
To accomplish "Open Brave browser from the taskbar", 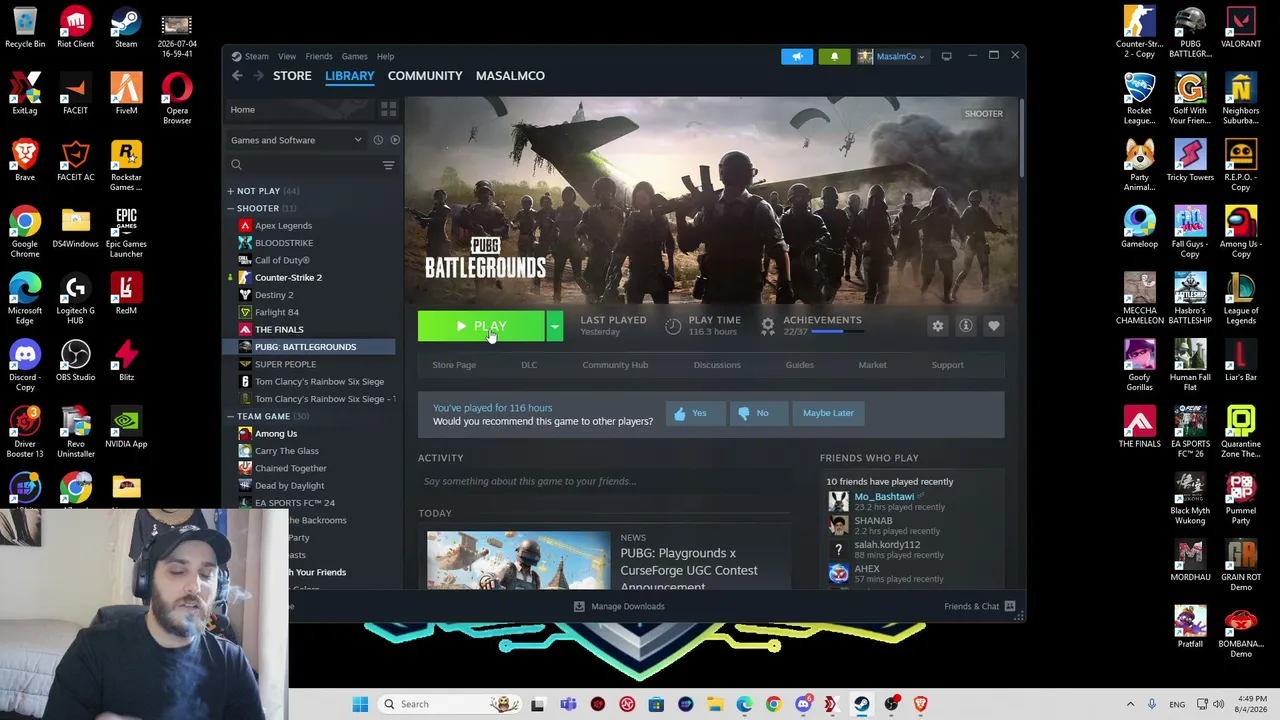I will click(x=920, y=704).
